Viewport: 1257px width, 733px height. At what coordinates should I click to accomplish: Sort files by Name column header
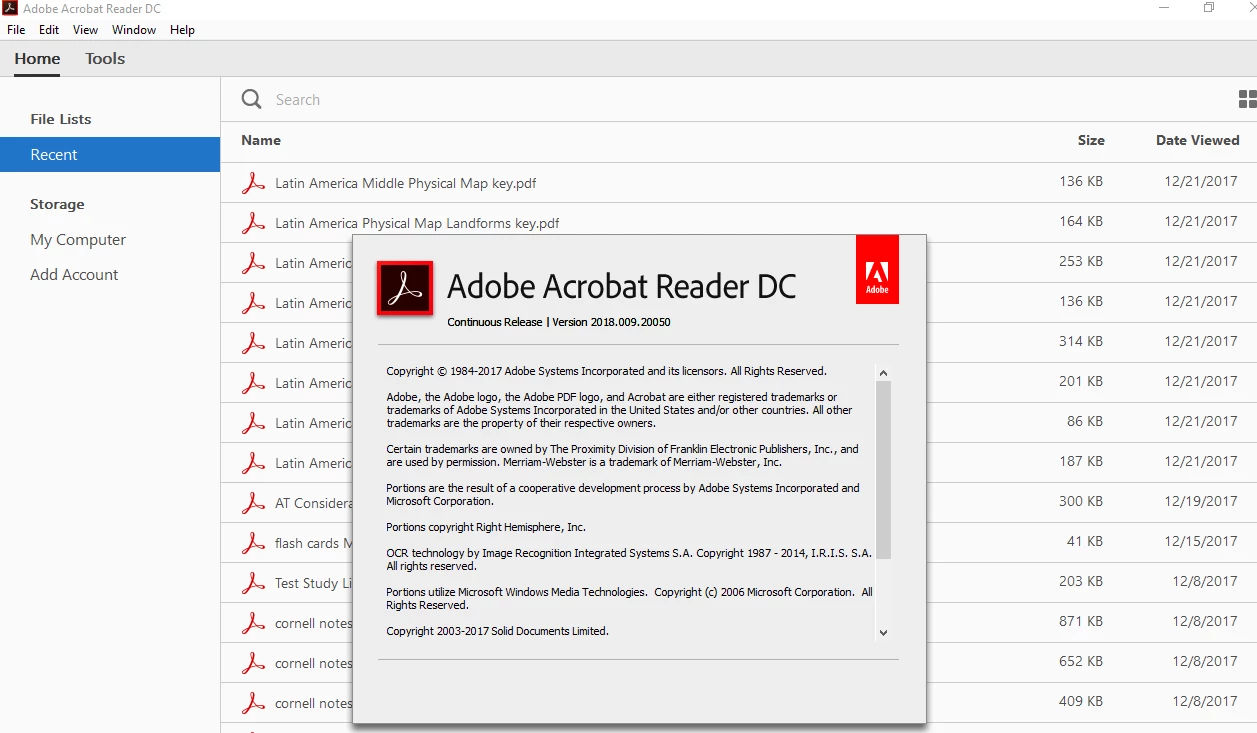261,140
